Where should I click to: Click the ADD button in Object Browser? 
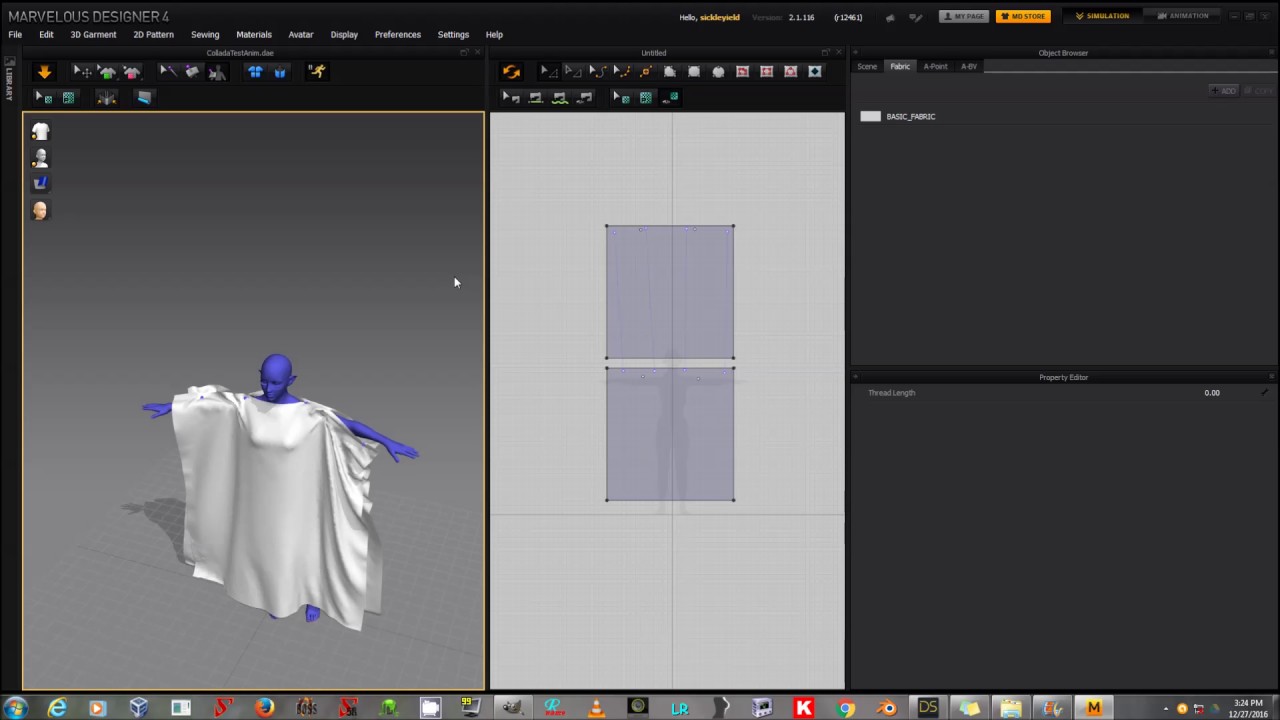click(x=1224, y=91)
